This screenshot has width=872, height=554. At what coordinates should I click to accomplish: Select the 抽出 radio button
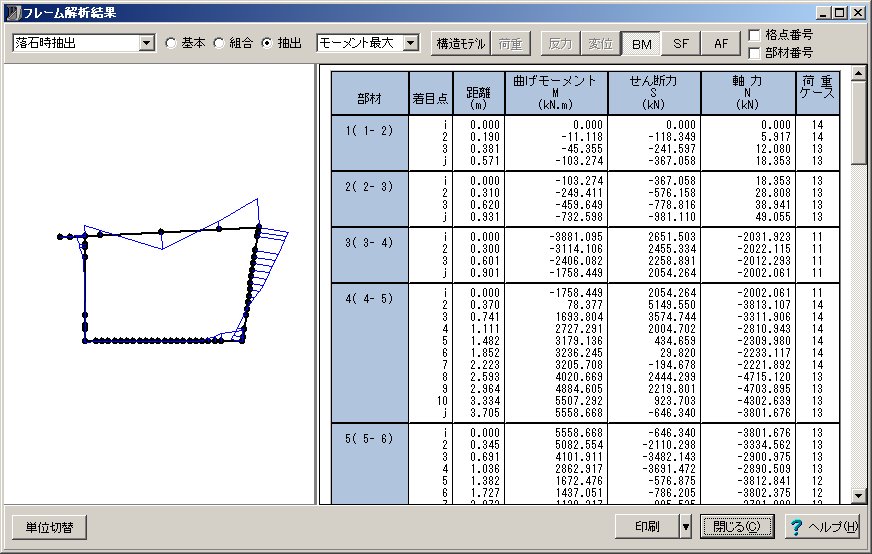[x=267, y=43]
